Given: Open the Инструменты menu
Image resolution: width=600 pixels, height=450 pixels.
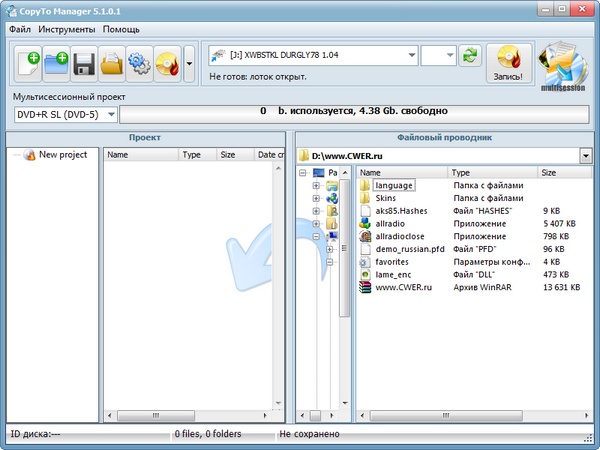Looking at the screenshot, I should point(68,29).
